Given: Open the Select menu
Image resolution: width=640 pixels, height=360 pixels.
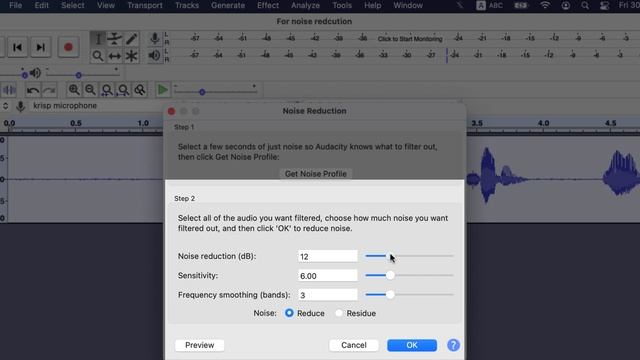Looking at the screenshot, I should [73, 5].
